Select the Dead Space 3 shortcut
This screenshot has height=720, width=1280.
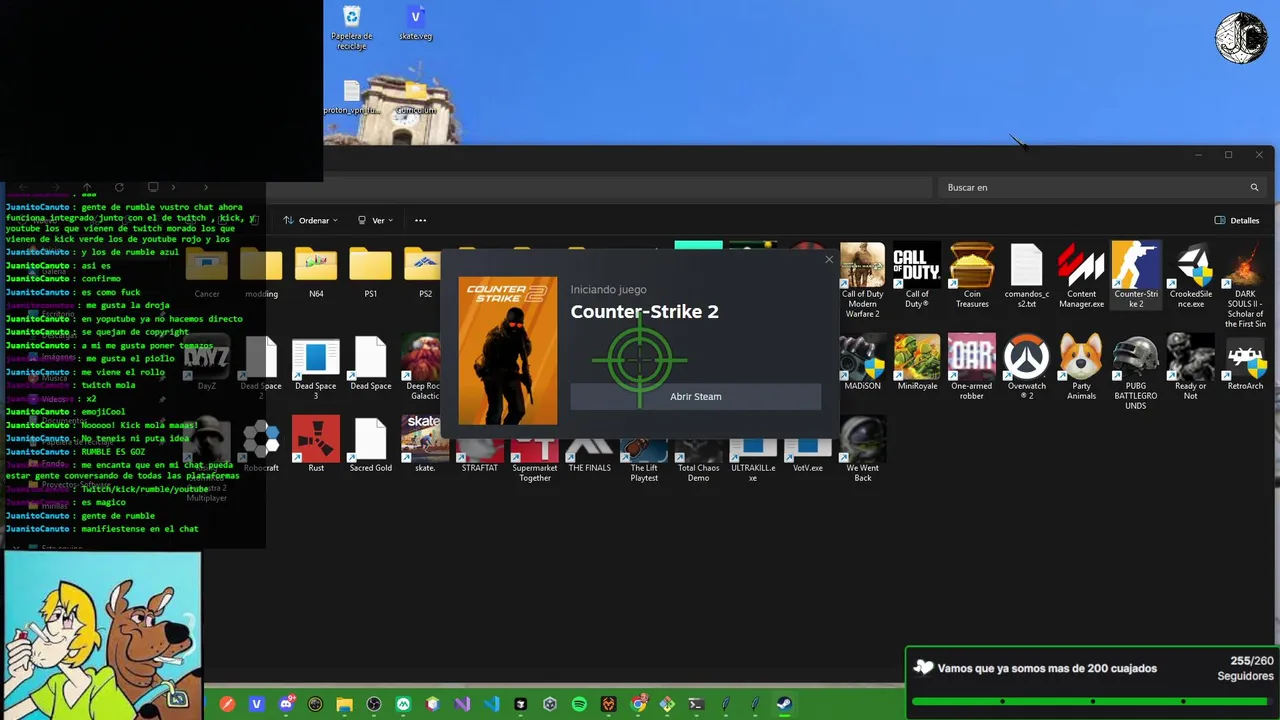point(316,368)
